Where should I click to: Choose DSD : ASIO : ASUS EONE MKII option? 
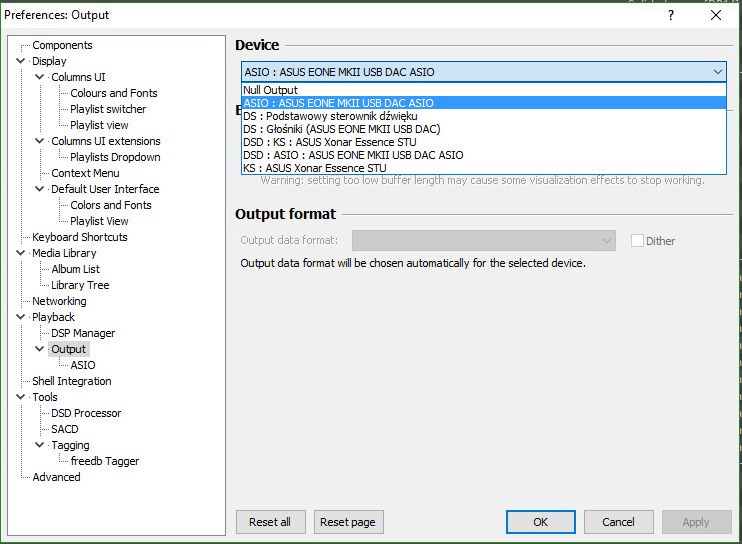click(x=484, y=155)
